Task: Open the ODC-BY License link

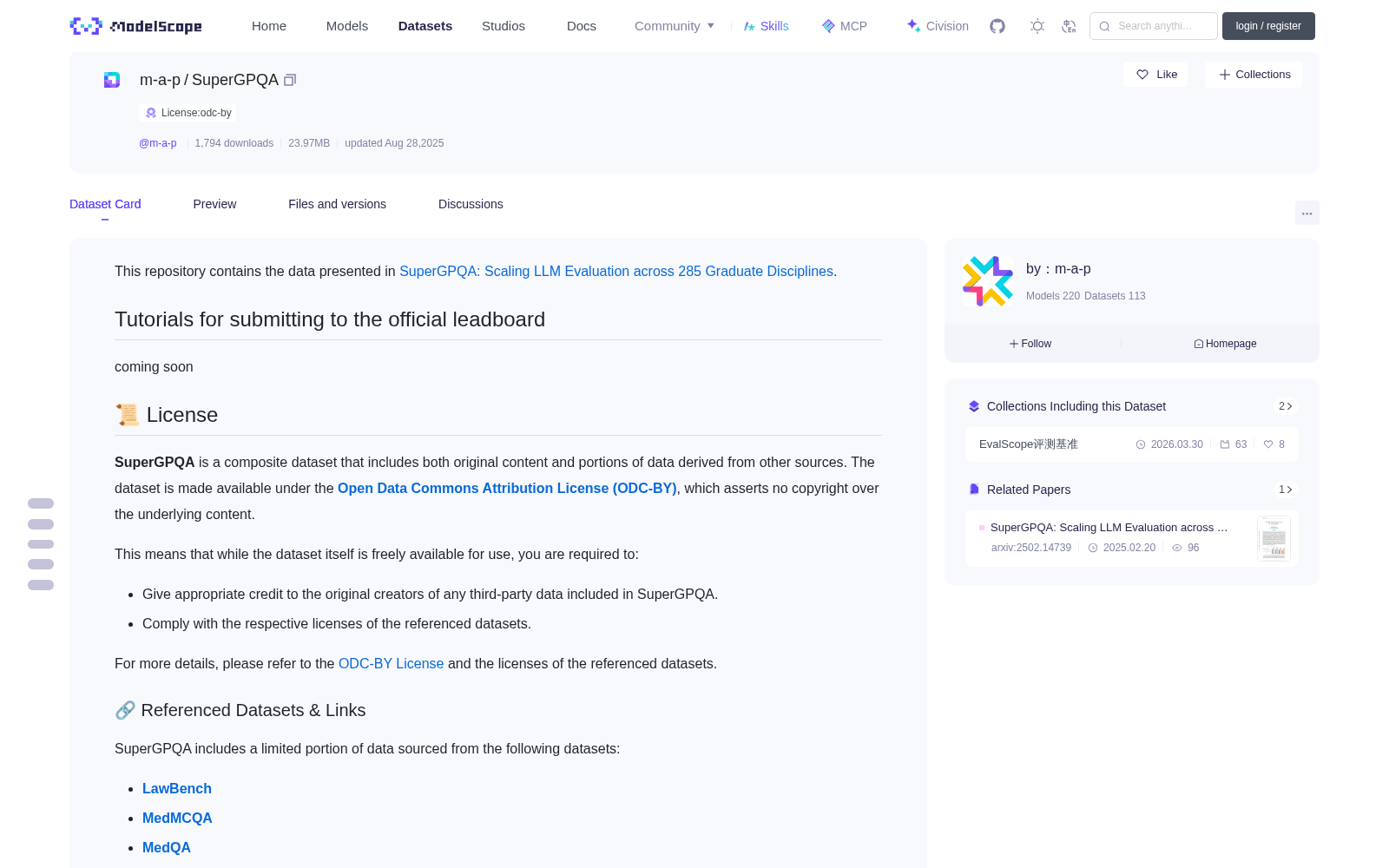Action: (x=391, y=663)
